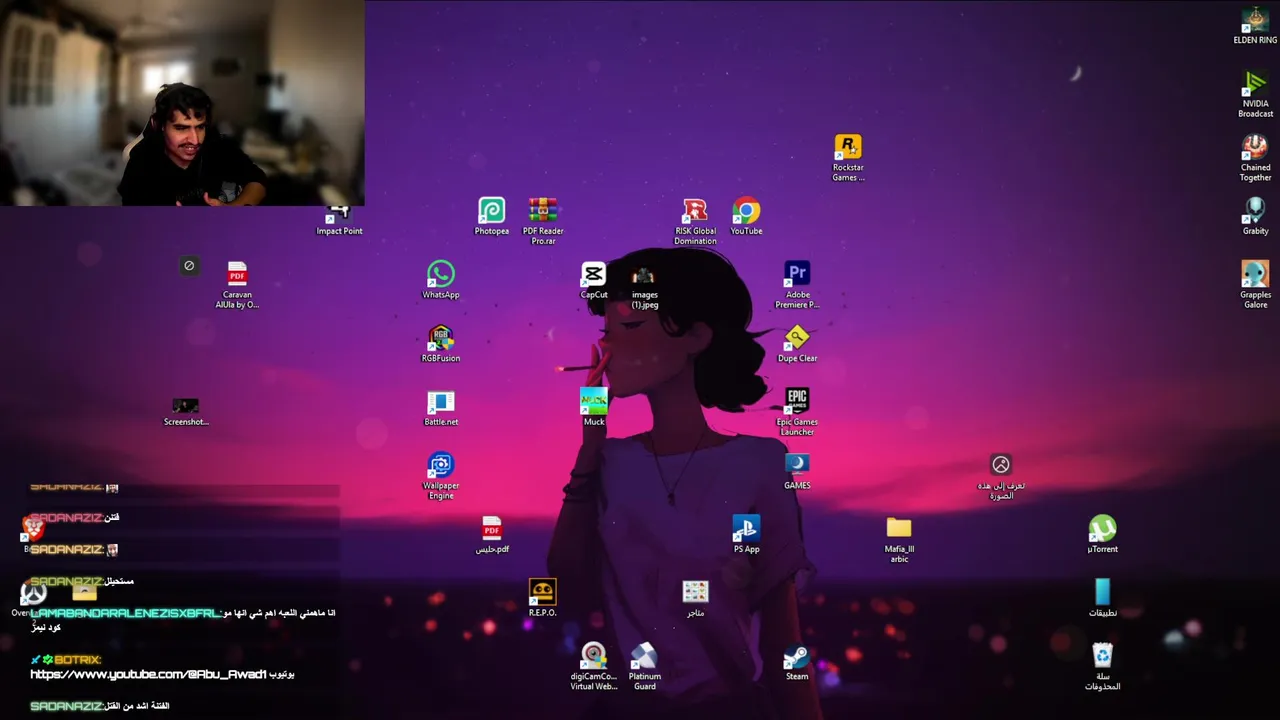Select the Chained Together game icon
This screenshot has height=720, width=1280.
tap(1255, 158)
